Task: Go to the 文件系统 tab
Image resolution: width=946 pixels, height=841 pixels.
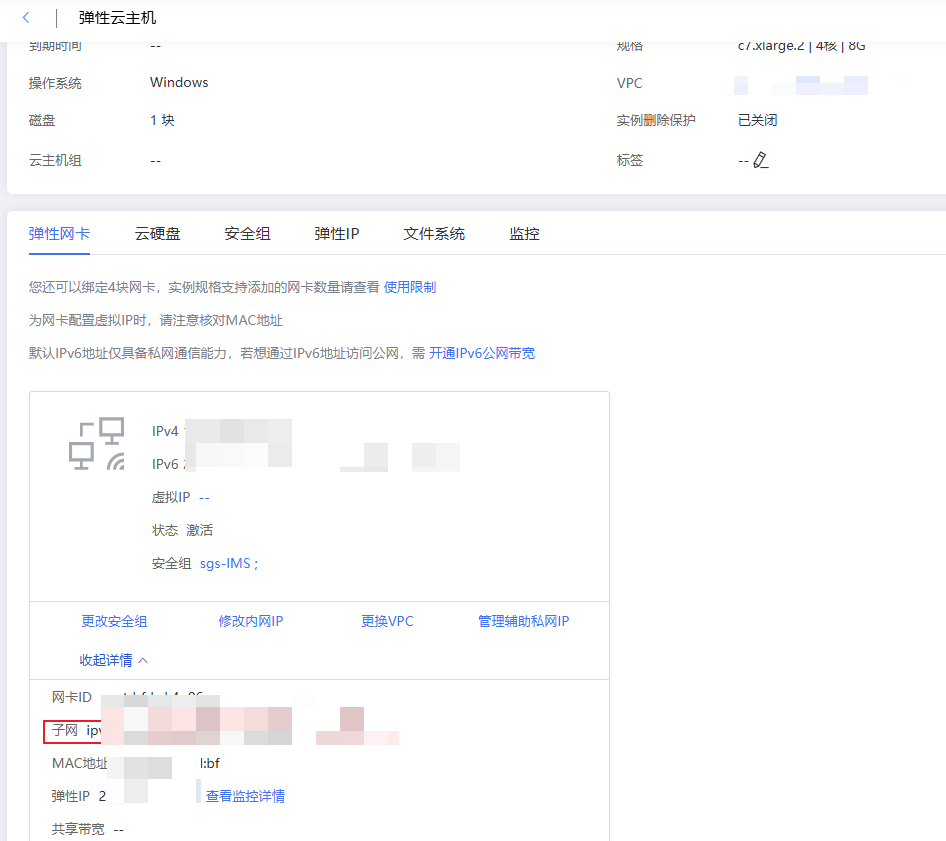Action: tap(434, 234)
